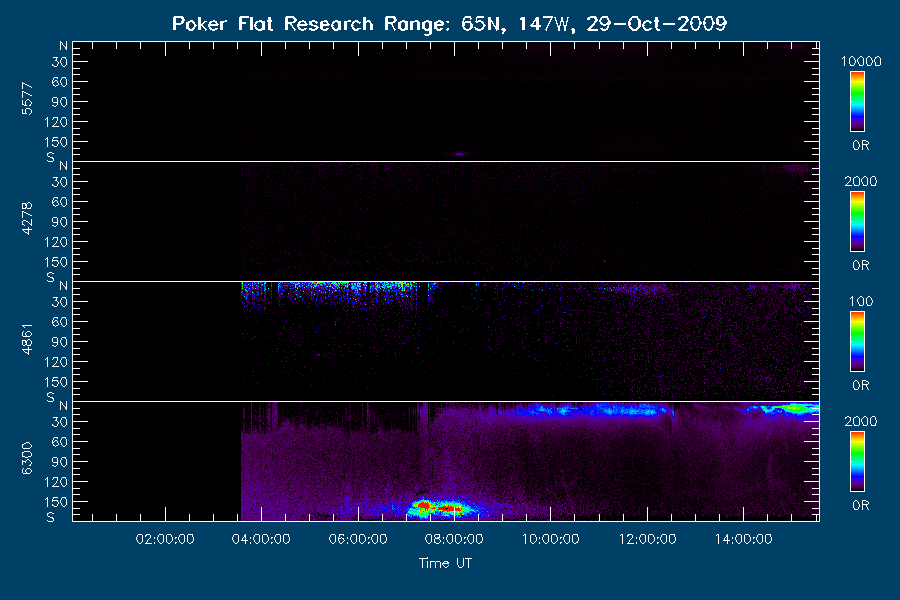This screenshot has height=600, width=900.
Task: Select the 4861 panel axis label
Action: (x=27, y=339)
